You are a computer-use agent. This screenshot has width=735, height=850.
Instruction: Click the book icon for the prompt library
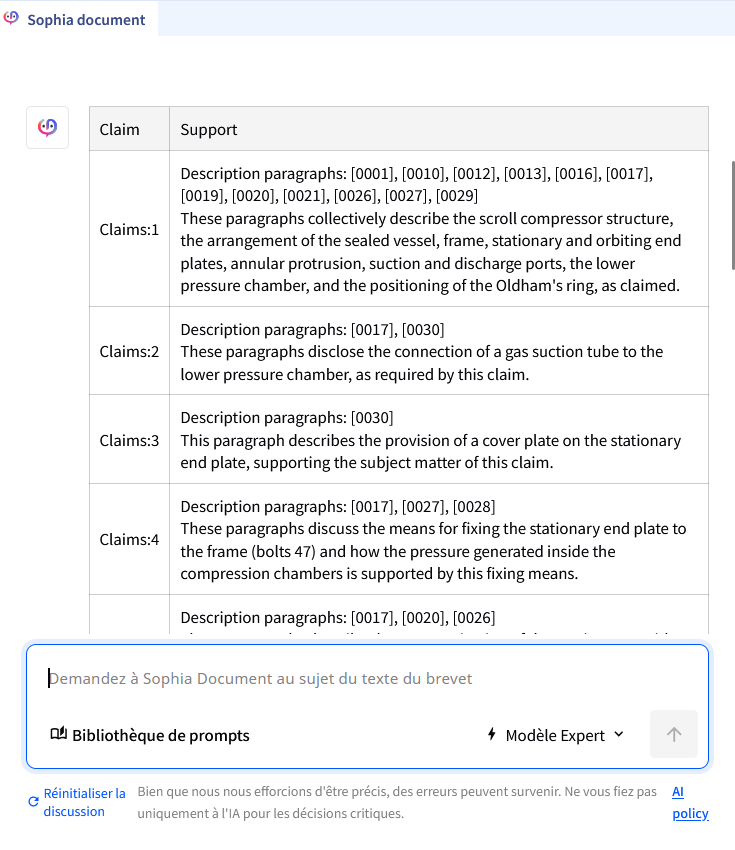[58, 734]
